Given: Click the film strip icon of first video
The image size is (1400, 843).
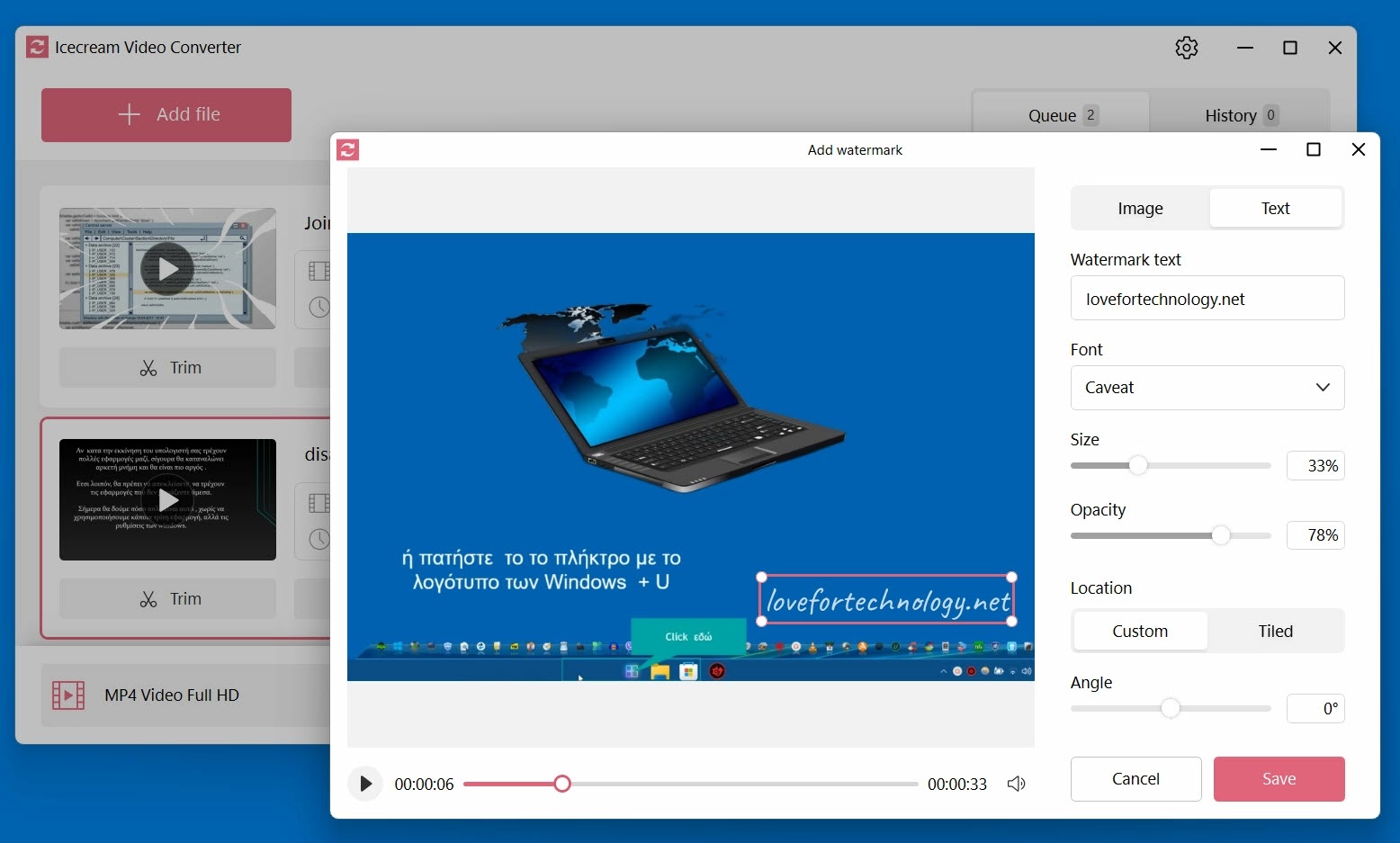Looking at the screenshot, I should (319, 271).
